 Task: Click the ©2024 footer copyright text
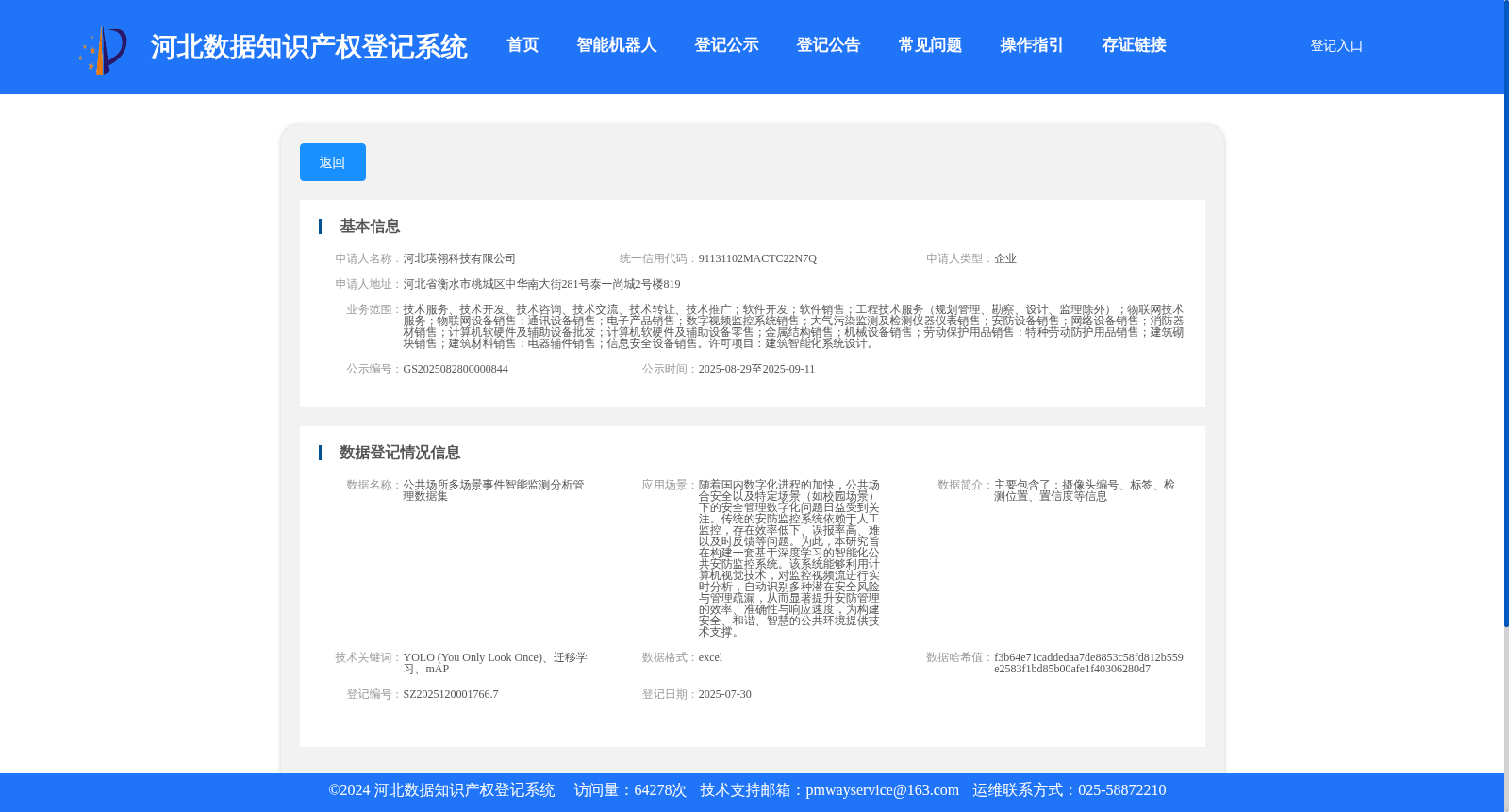441,790
